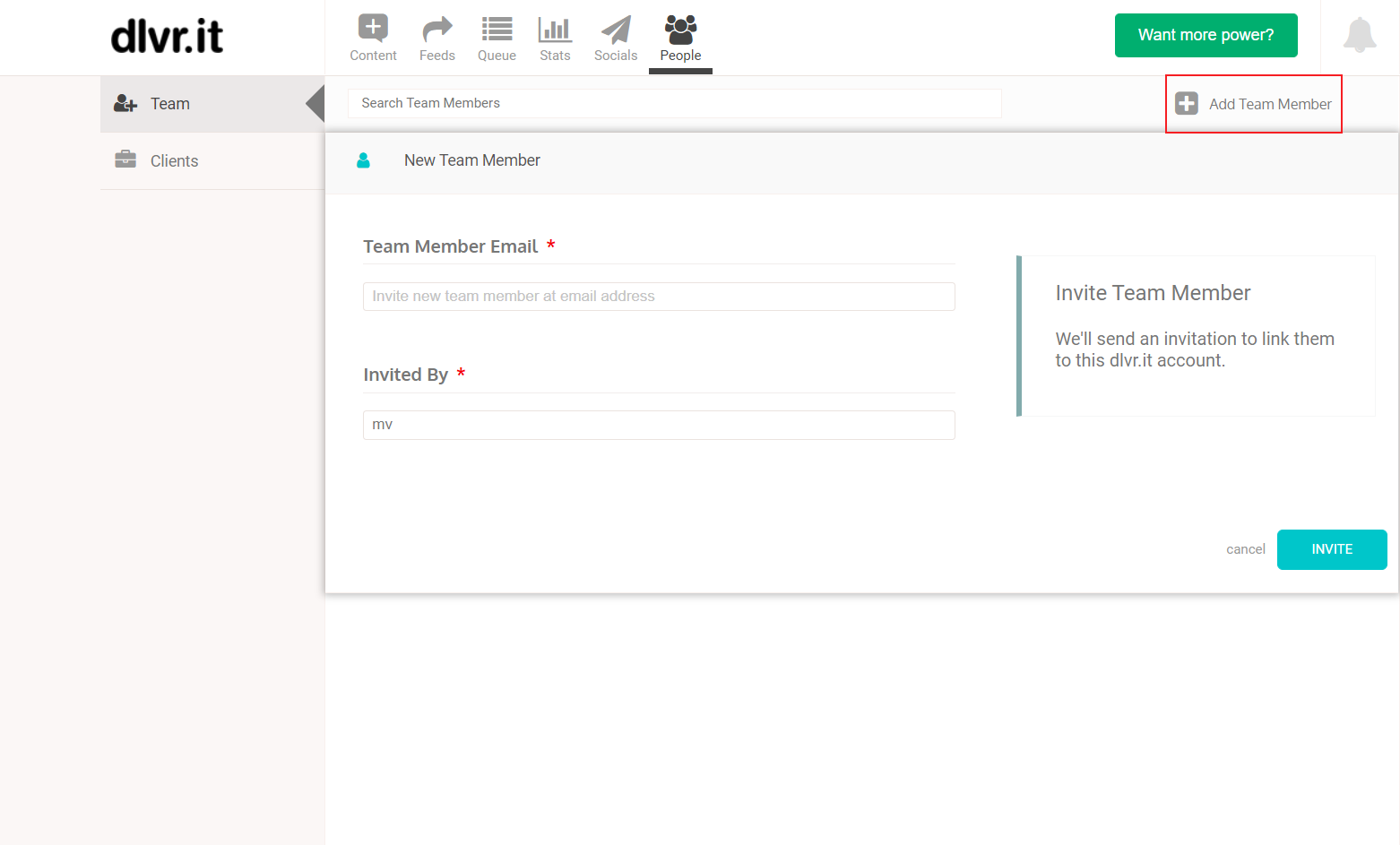This screenshot has height=845, width=1400.
Task: Select the People group icon
Action: click(680, 30)
